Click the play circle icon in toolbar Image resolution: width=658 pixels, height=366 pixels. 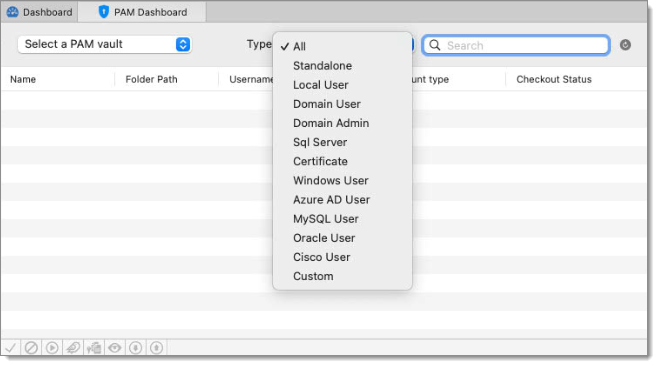tap(52, 348)
